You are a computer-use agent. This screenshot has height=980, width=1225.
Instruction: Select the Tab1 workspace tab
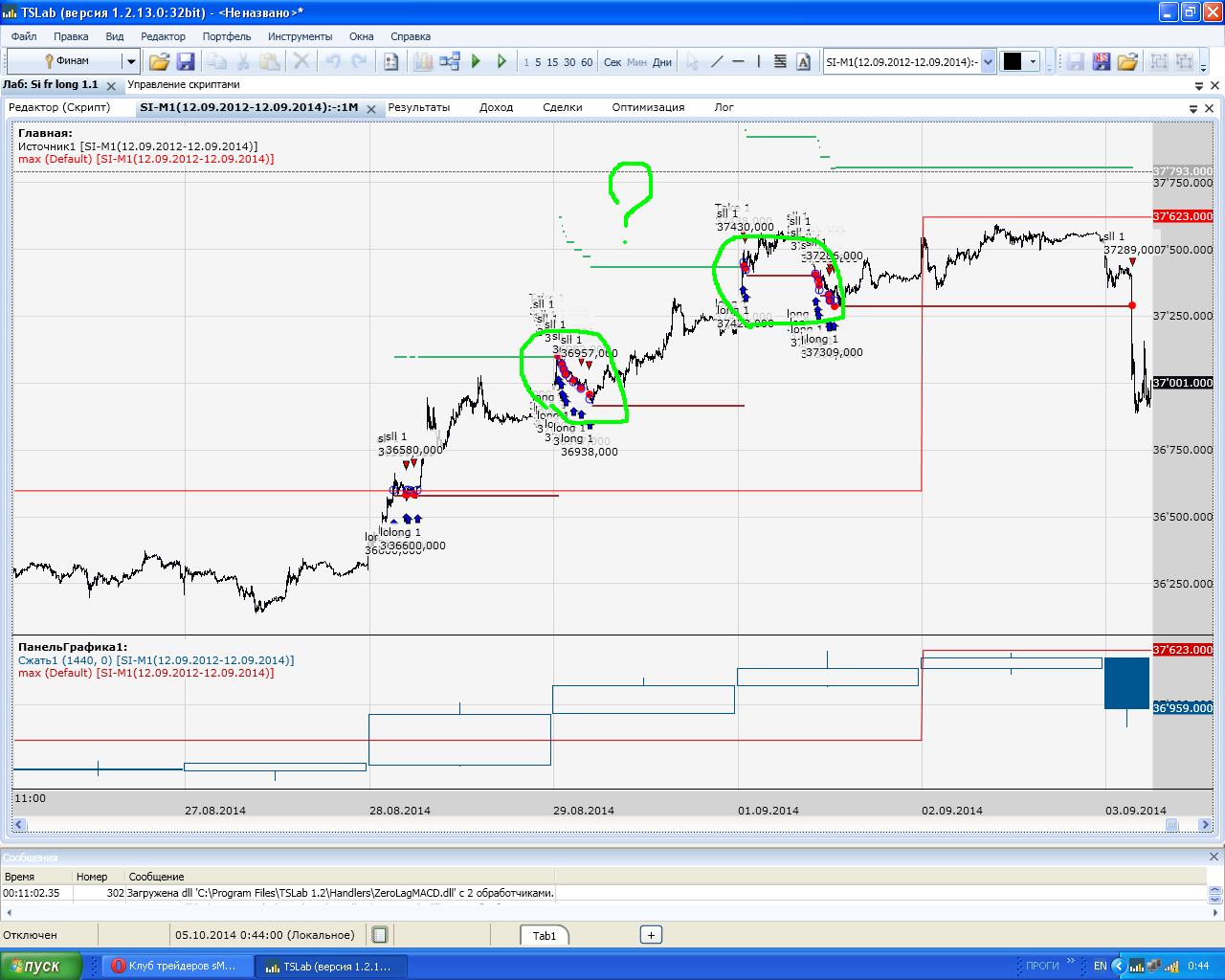(x=545, y=935)
